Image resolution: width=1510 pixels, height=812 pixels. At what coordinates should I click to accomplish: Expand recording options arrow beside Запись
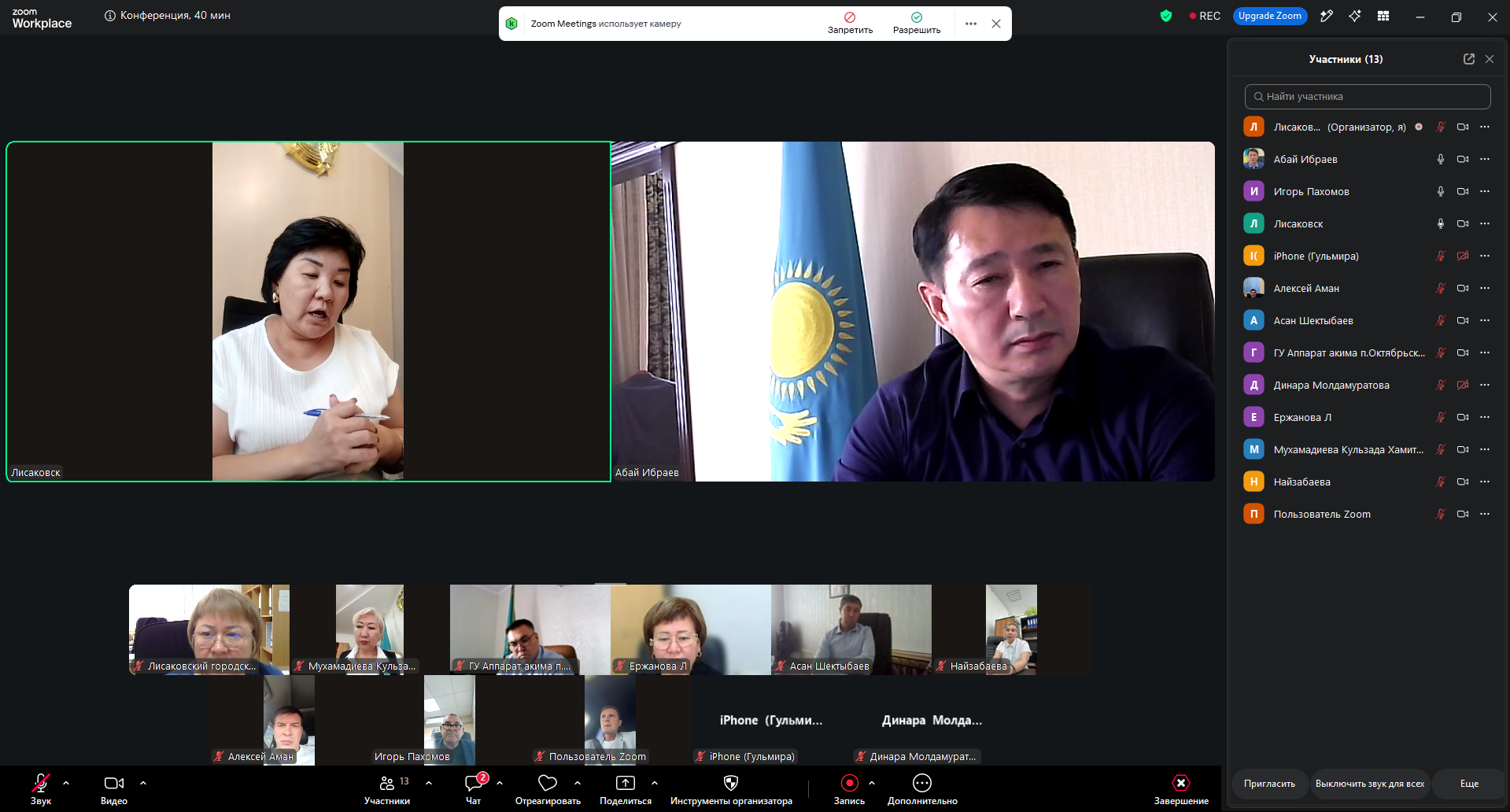click(872, 783)
